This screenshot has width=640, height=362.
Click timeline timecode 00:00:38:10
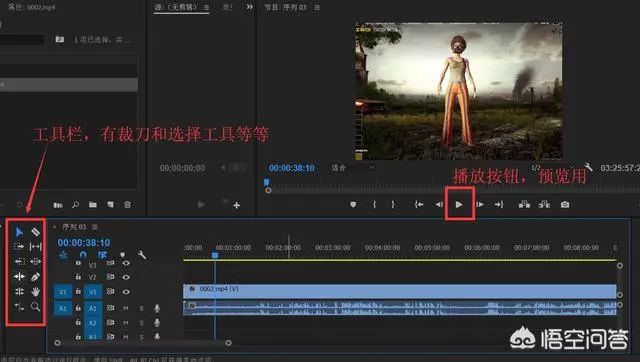[x=84, y=243]
